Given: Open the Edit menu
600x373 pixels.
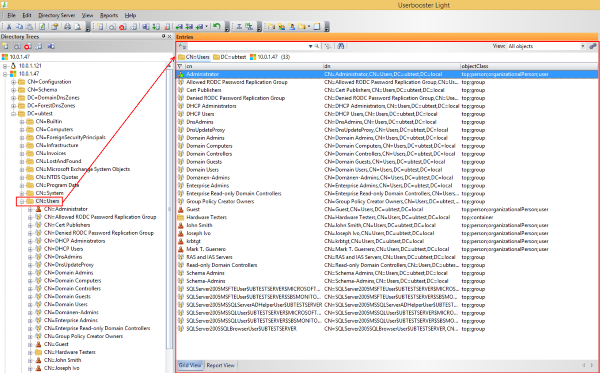Looking at the screenshot, I should tap(27, 15).
